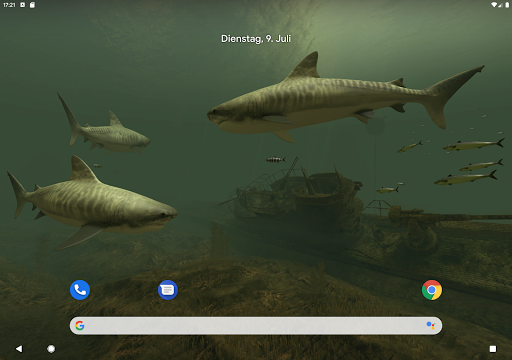Tap the mobile signal strength icon
512x360 pixels.
501,5
